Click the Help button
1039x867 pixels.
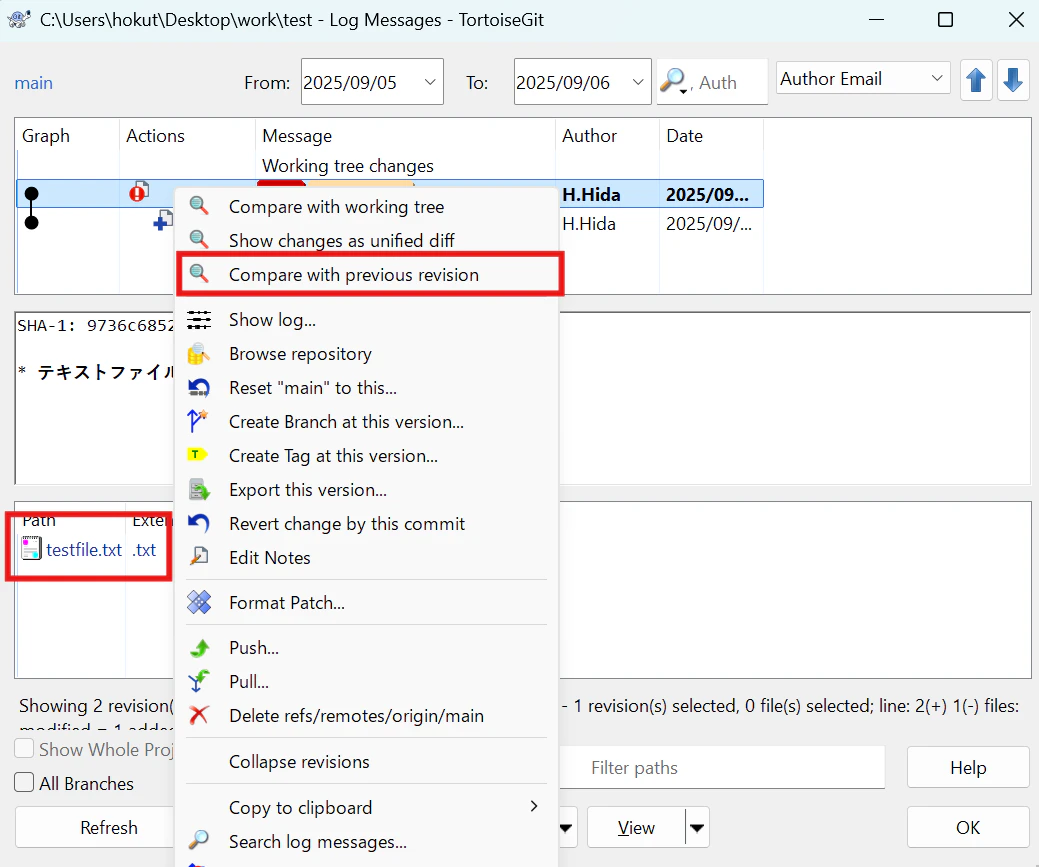(x=967, y=768)
